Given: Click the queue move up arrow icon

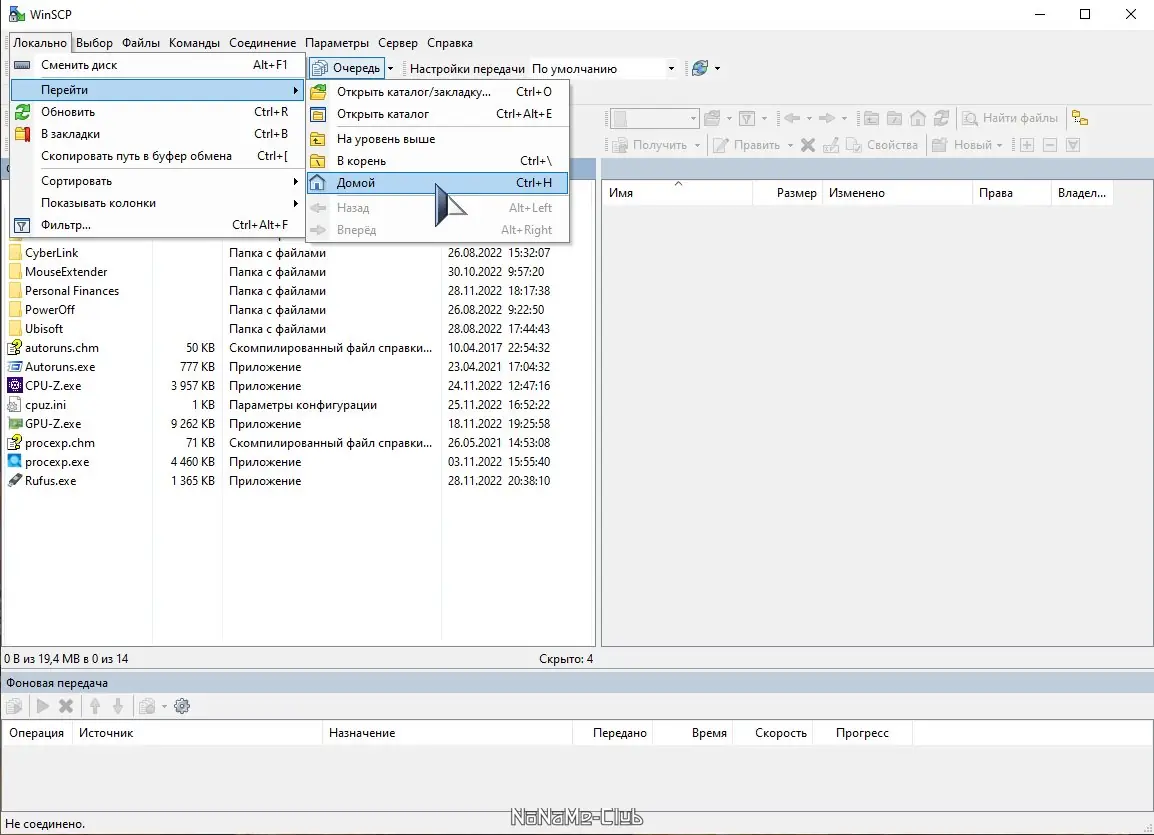Looking at the screenshot, I should click(95, 706).
